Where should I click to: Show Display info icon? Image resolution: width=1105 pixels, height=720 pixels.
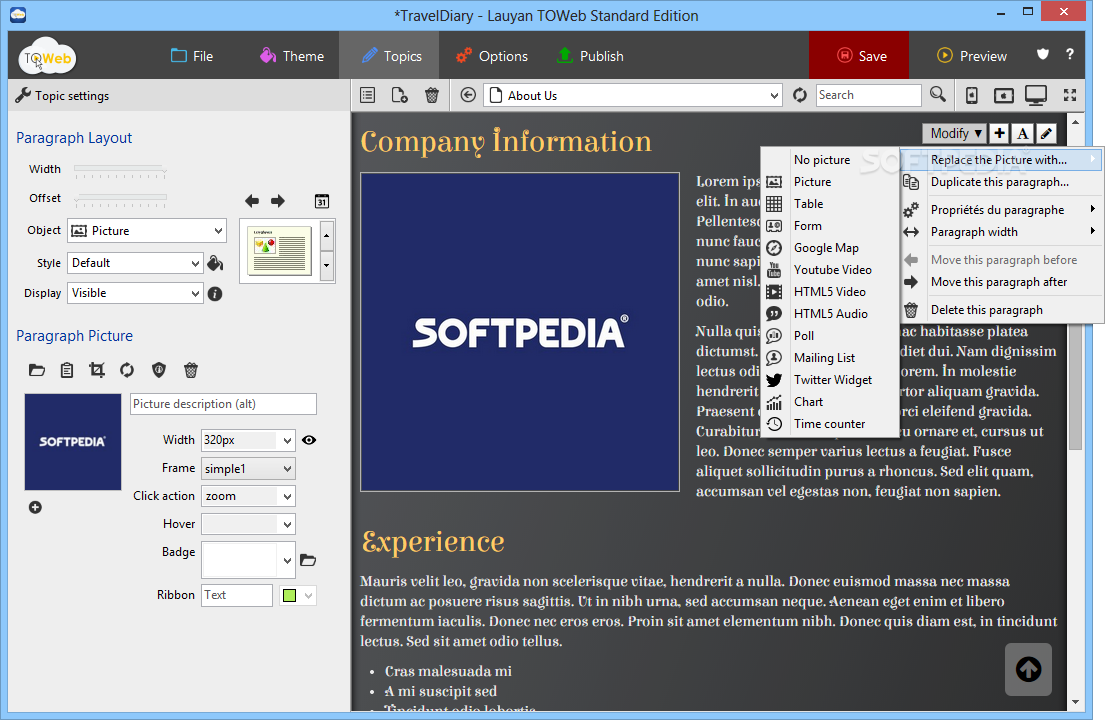pos(215,294)
